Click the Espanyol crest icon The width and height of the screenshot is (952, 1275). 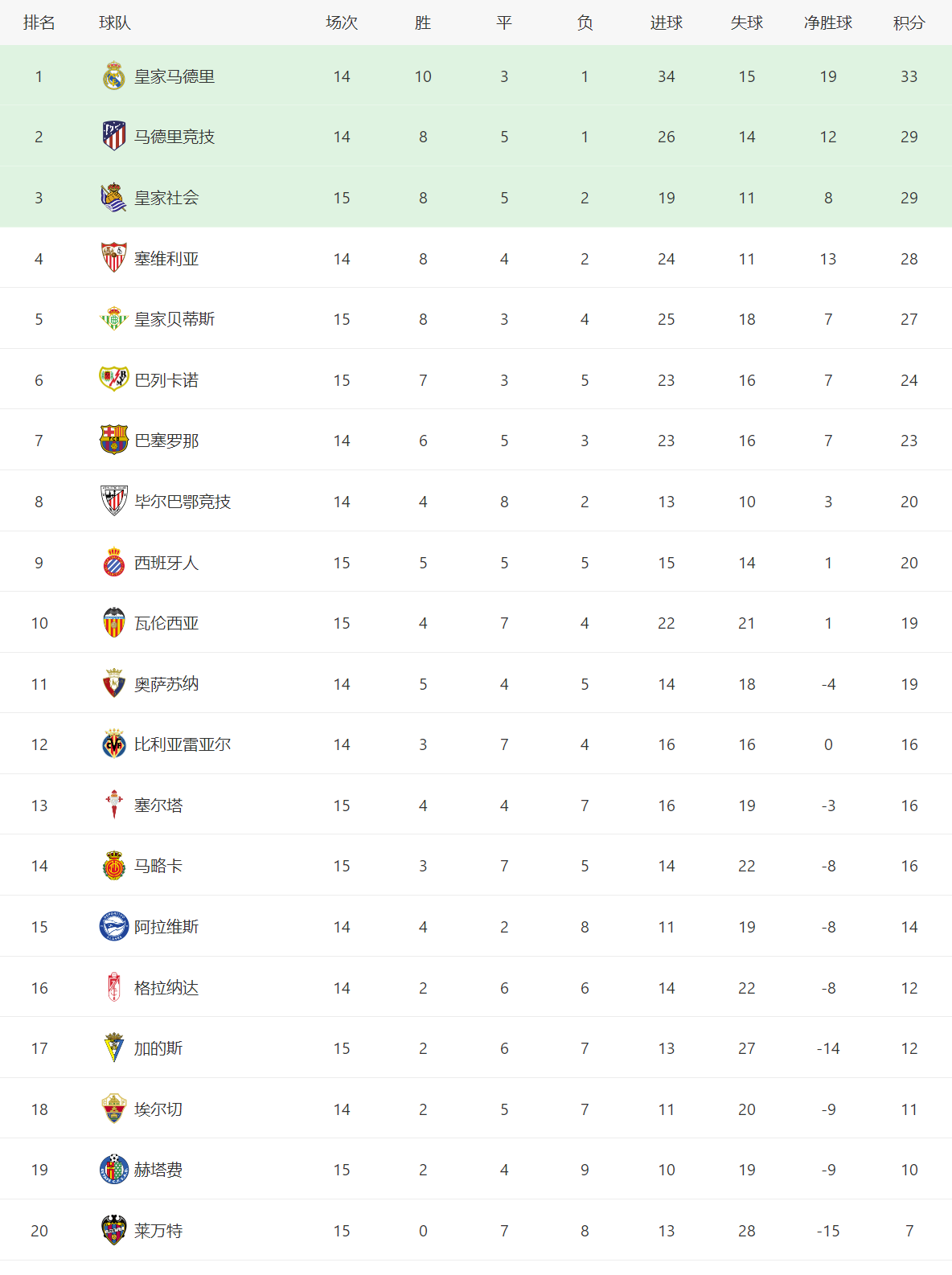[x=114, y=563]
